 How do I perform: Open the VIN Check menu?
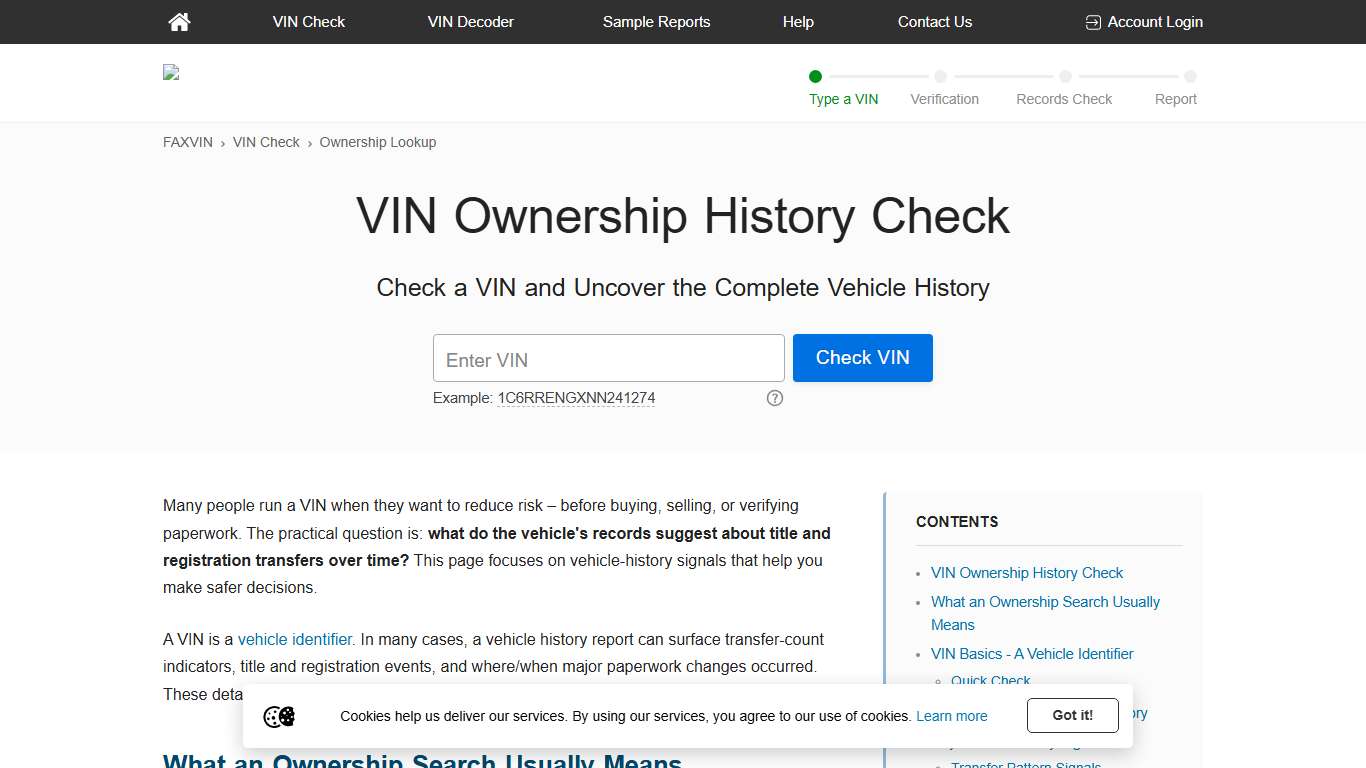click(x=308, y=21)
